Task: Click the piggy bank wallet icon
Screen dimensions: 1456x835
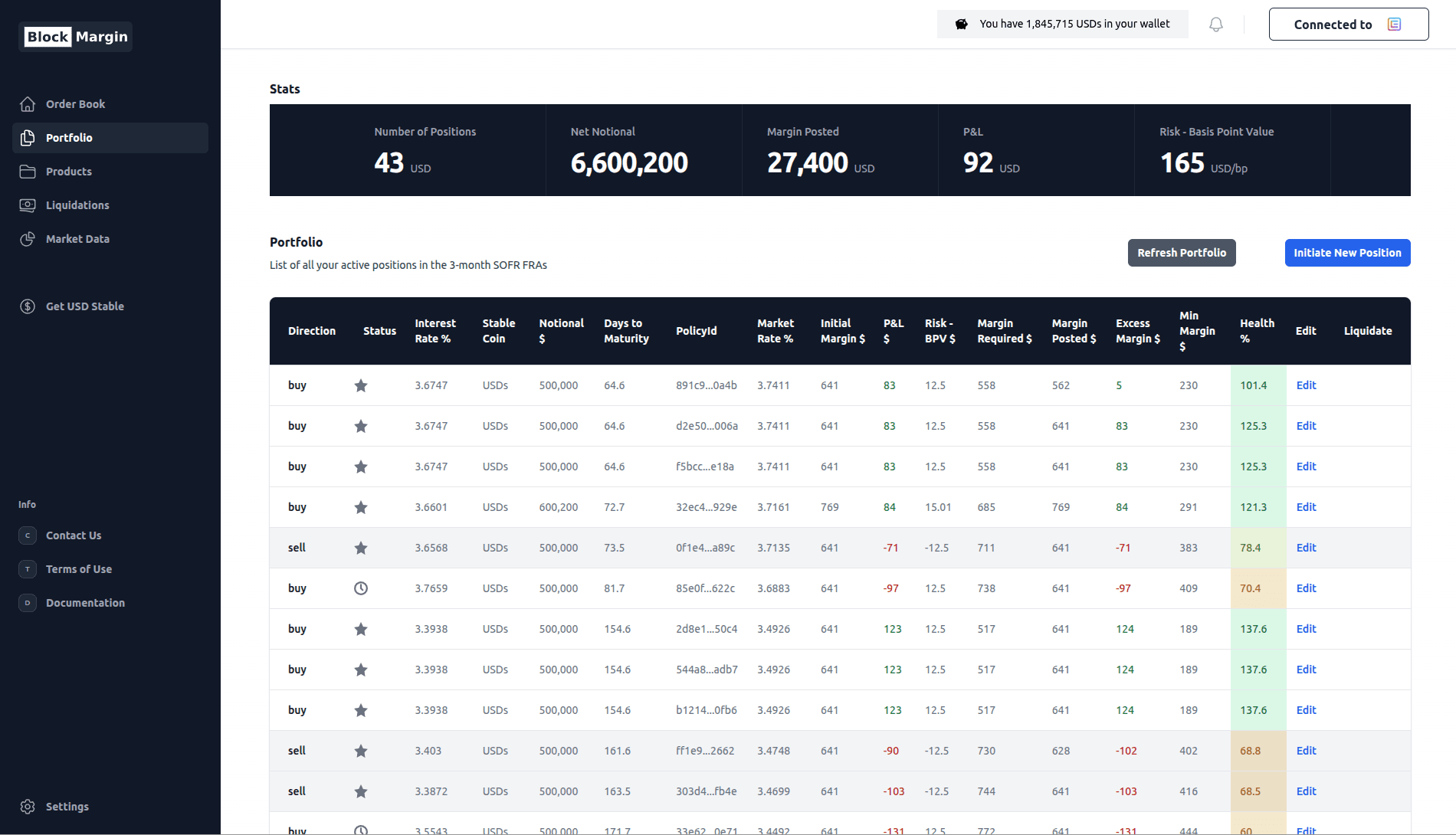Action: pyautogui.click(x=961, y=25)
